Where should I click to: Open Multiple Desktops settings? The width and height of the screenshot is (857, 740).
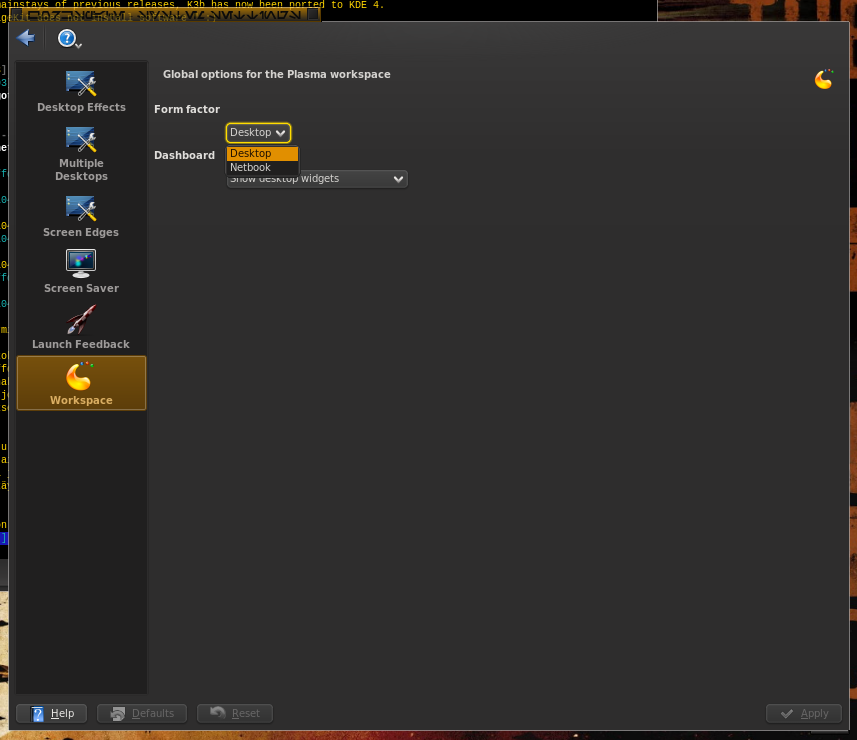(x=81, y=154)
